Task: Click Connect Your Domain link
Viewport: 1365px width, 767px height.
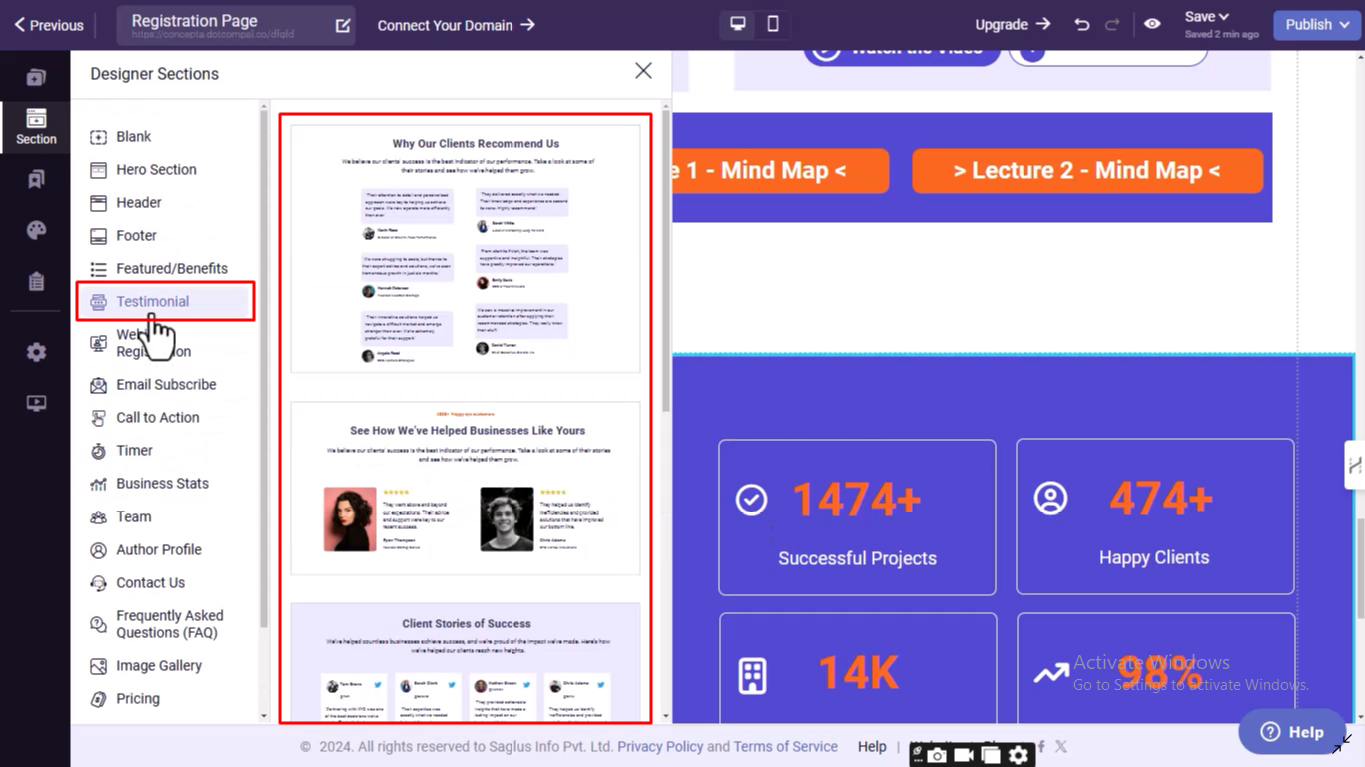Action: [456, 25]
